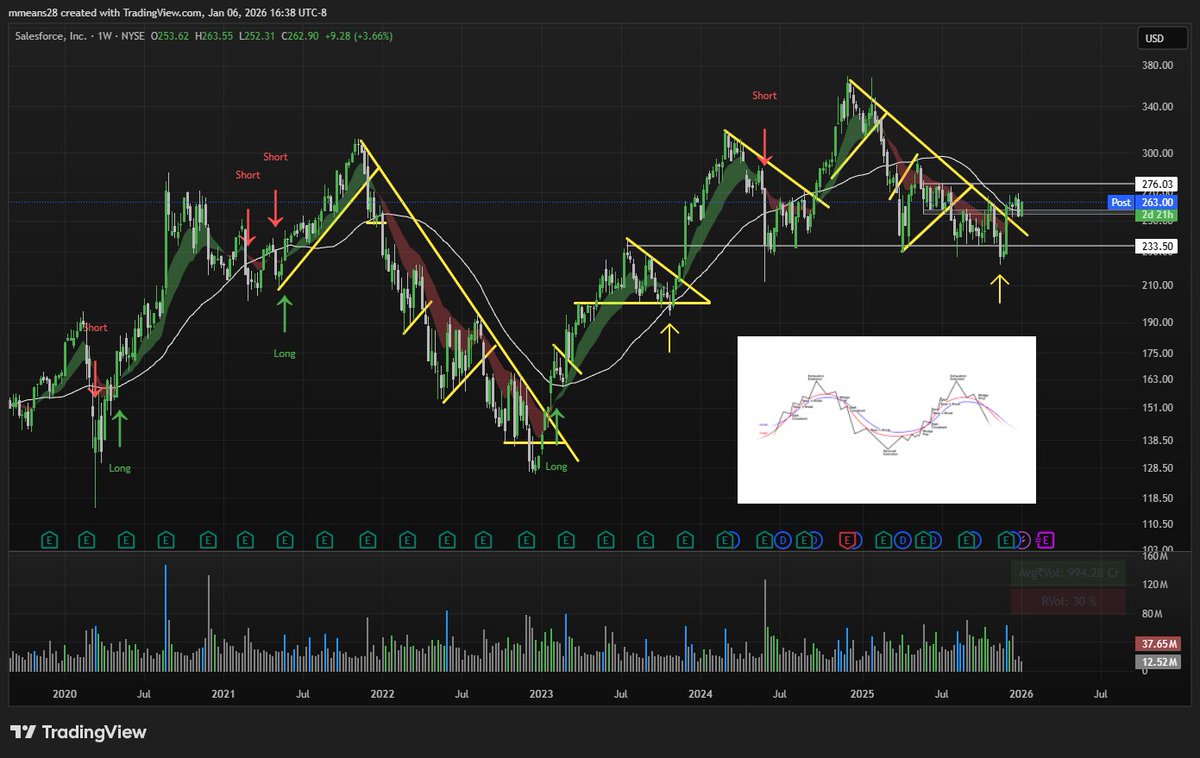Image resolution: width=1200 pixels, height=758 pixels.
Task: Click the leftmost green earnings E marker
Action: click(x=48, y=540)
